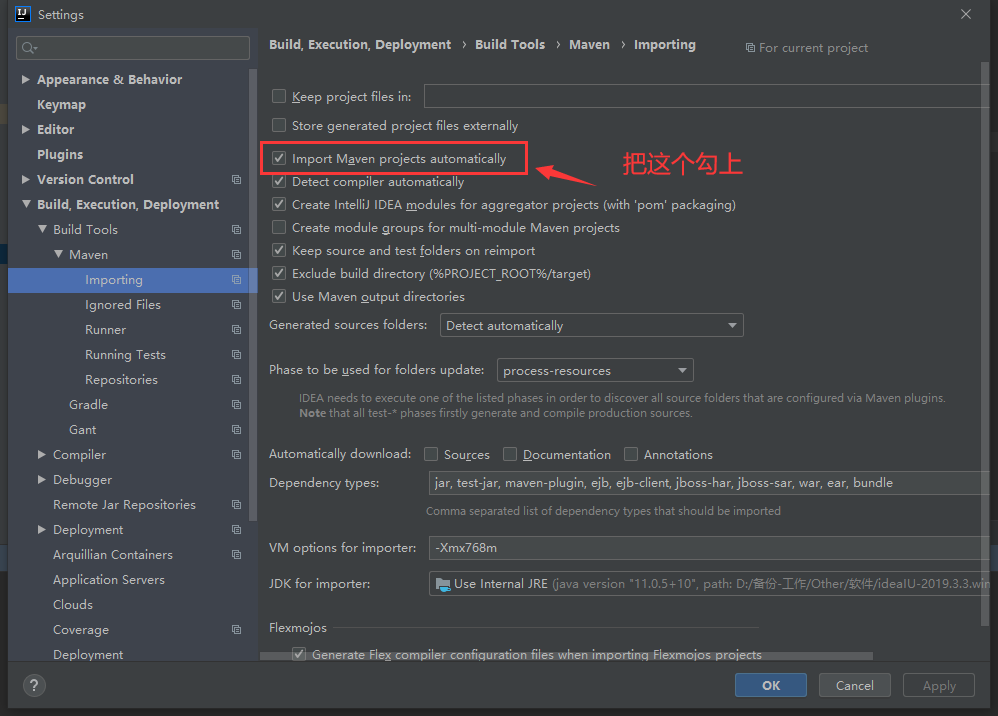Click the project-level icon beside Compiler
This screenshot has height=716, width=998.
click(x=237, y=454)
